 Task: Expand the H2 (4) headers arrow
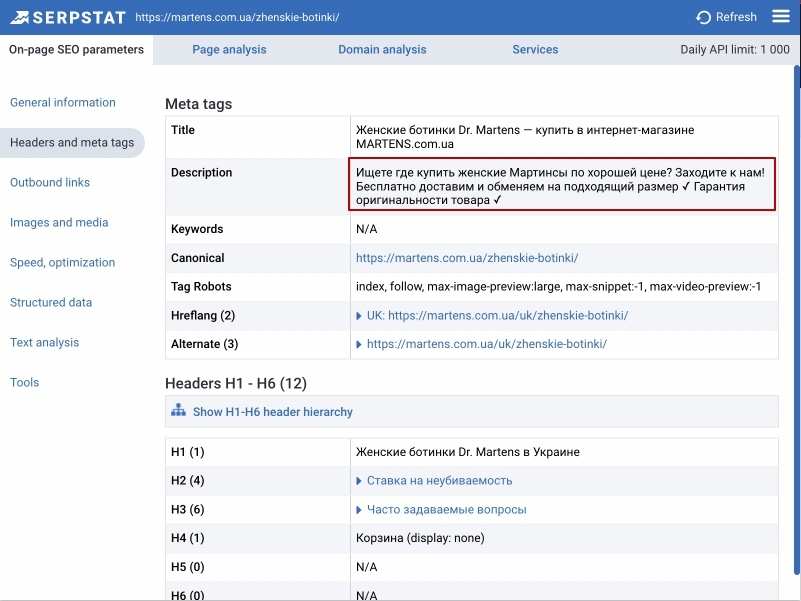(x=359, y=481)
